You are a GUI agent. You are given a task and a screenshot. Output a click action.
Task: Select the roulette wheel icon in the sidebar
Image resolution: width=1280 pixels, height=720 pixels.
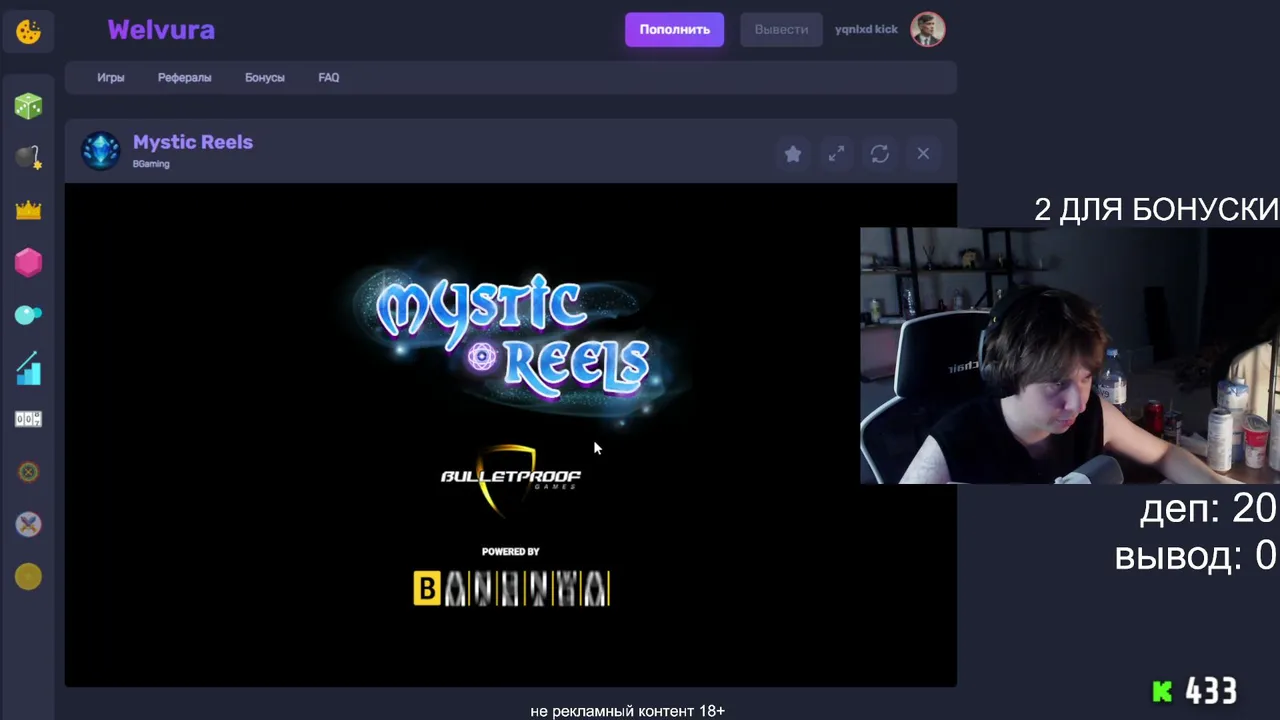click(x=28, y=472)
